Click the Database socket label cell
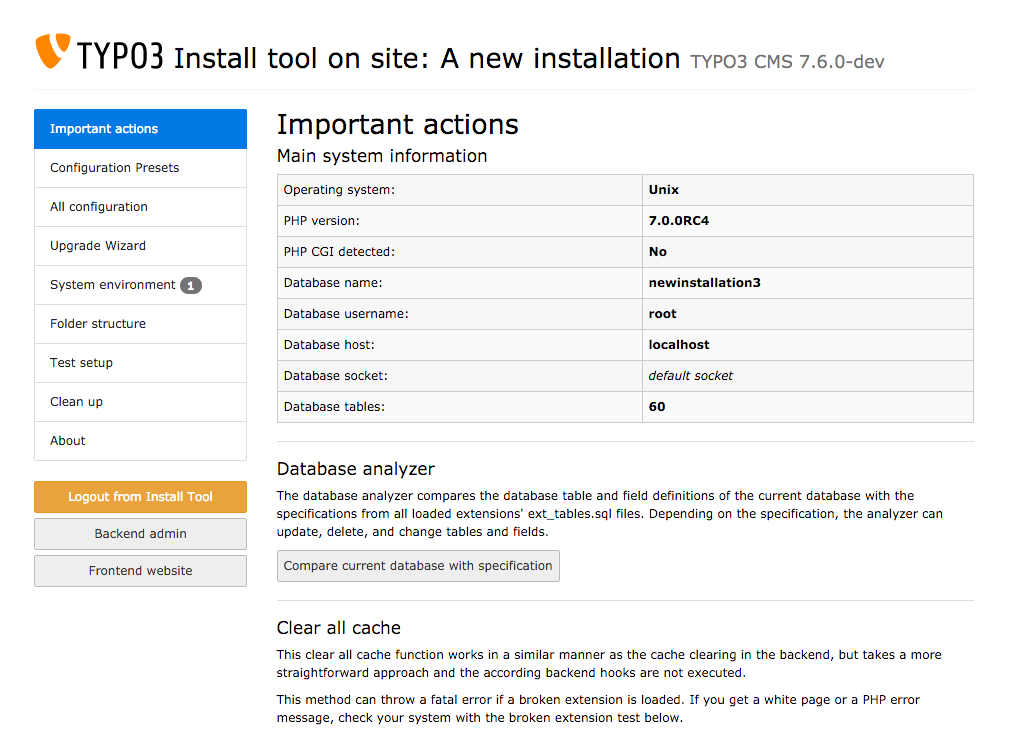1011x729 pixels. [460, 376]
